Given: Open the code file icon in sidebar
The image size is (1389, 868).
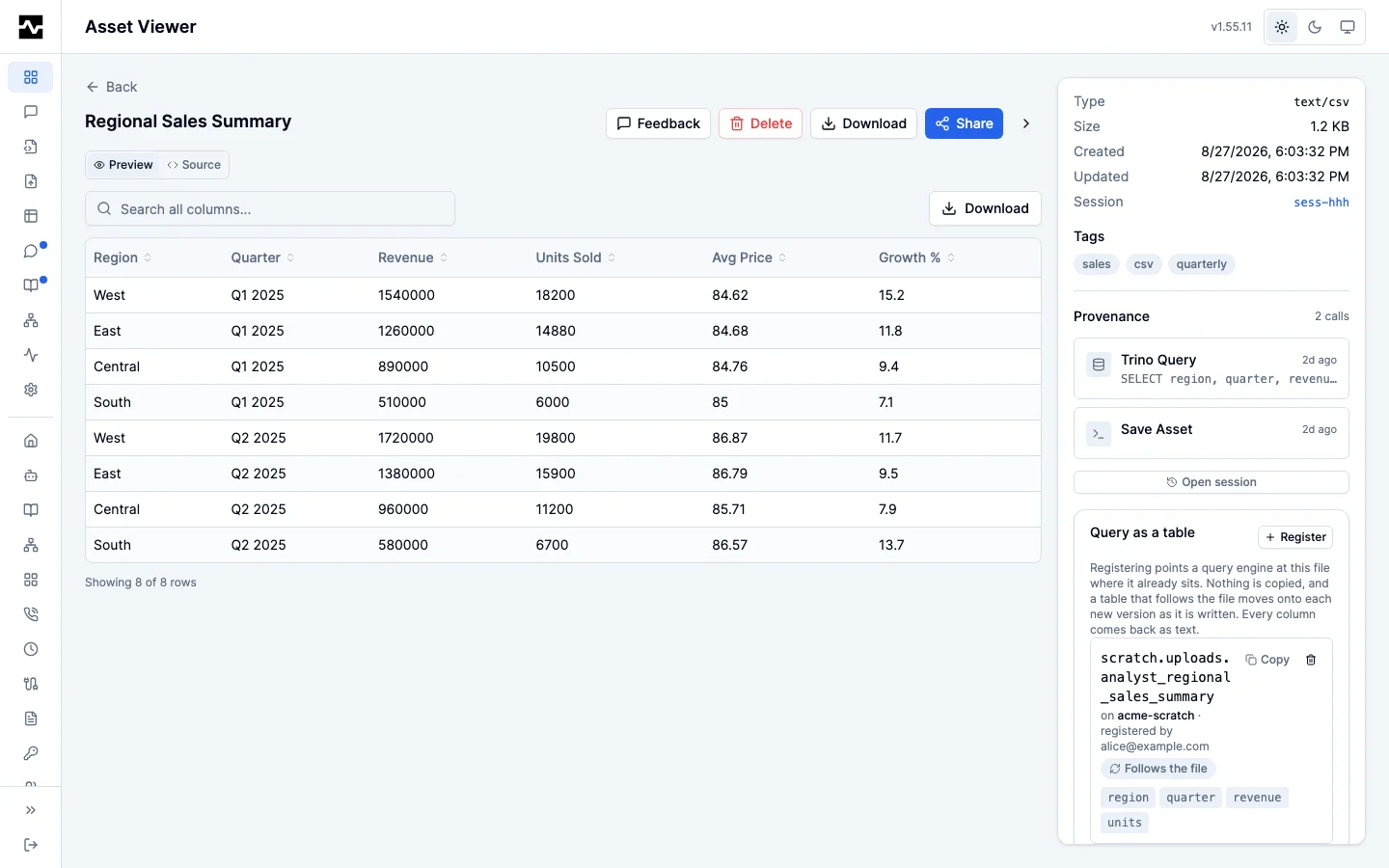Looking at the screenshot, I should pos(31,147).
